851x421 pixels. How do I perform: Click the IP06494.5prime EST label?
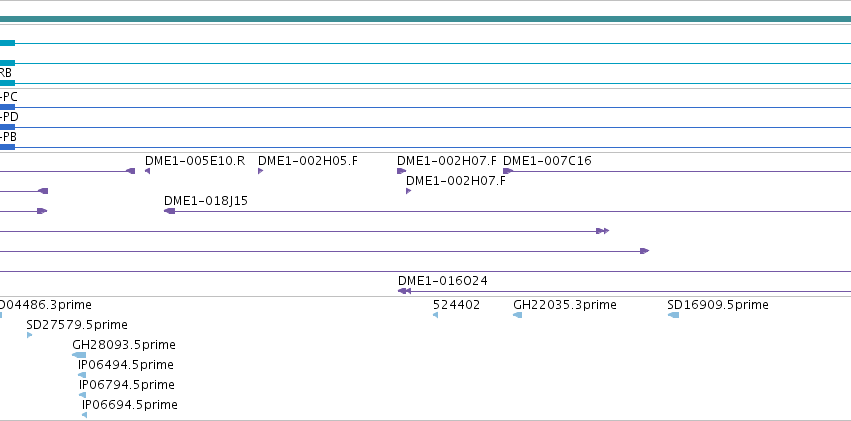tap(125, 365)
